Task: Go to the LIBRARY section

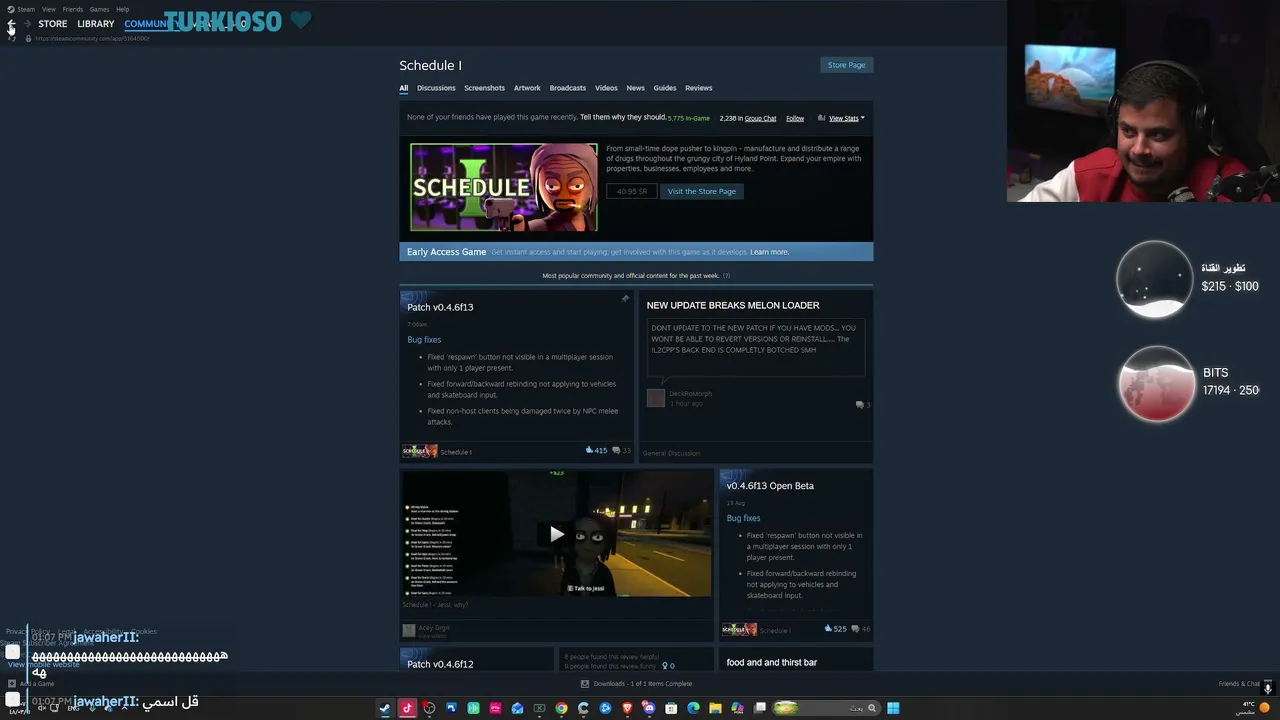Action: (96, 24)
